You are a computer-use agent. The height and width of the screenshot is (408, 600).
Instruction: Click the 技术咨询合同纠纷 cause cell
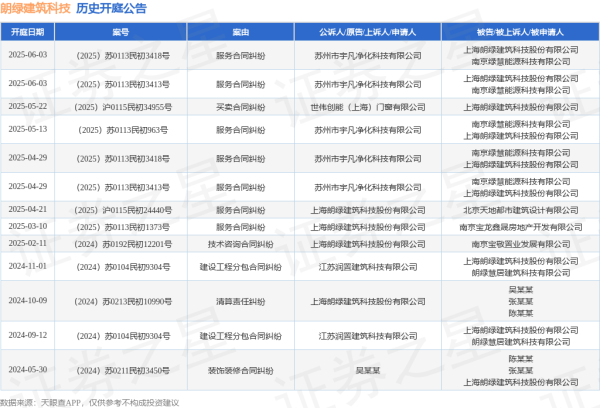click(241, 244)
